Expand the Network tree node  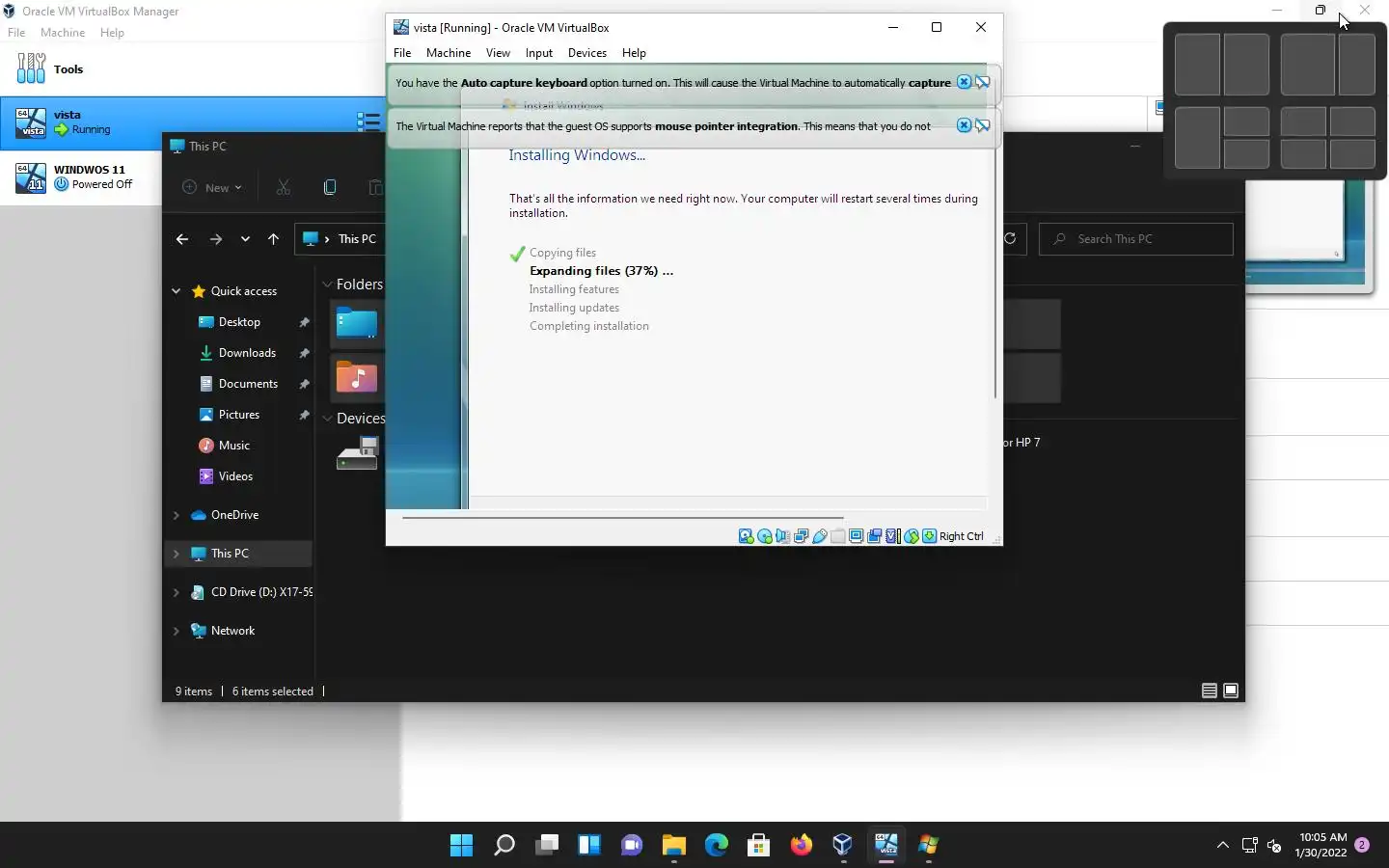[x=176, y=631]
